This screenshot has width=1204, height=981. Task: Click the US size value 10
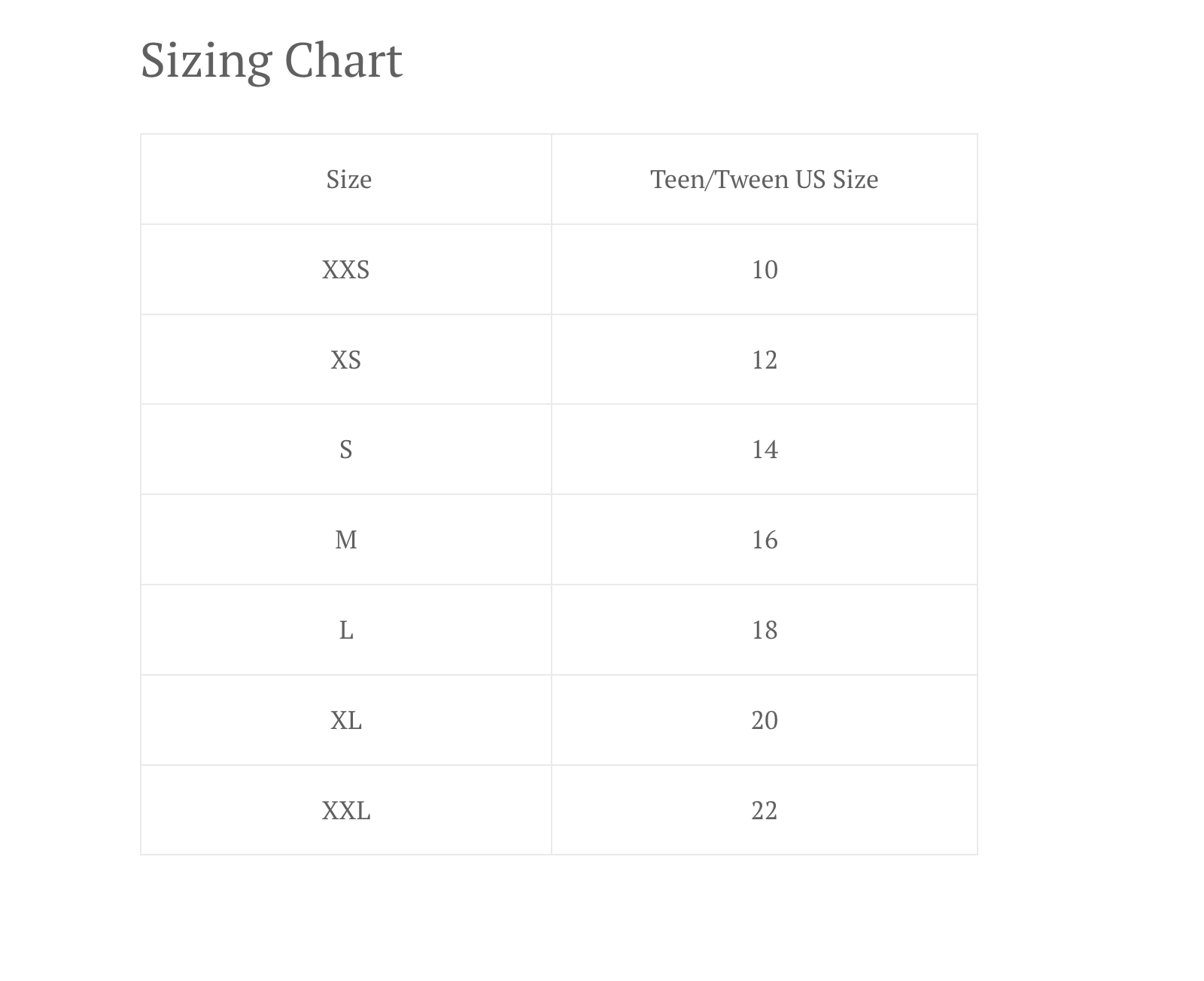coord(765,270)
